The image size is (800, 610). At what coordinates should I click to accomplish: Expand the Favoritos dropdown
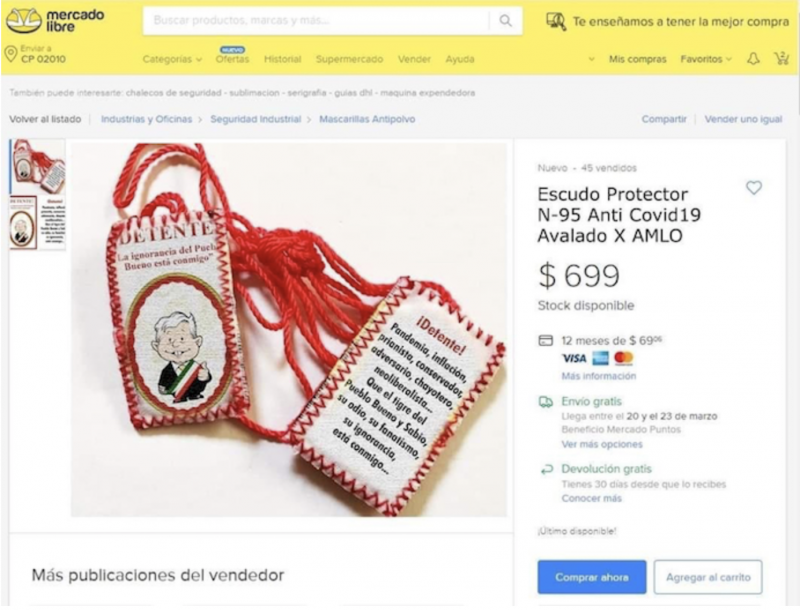pyautogui.click(x=706, y=59)
